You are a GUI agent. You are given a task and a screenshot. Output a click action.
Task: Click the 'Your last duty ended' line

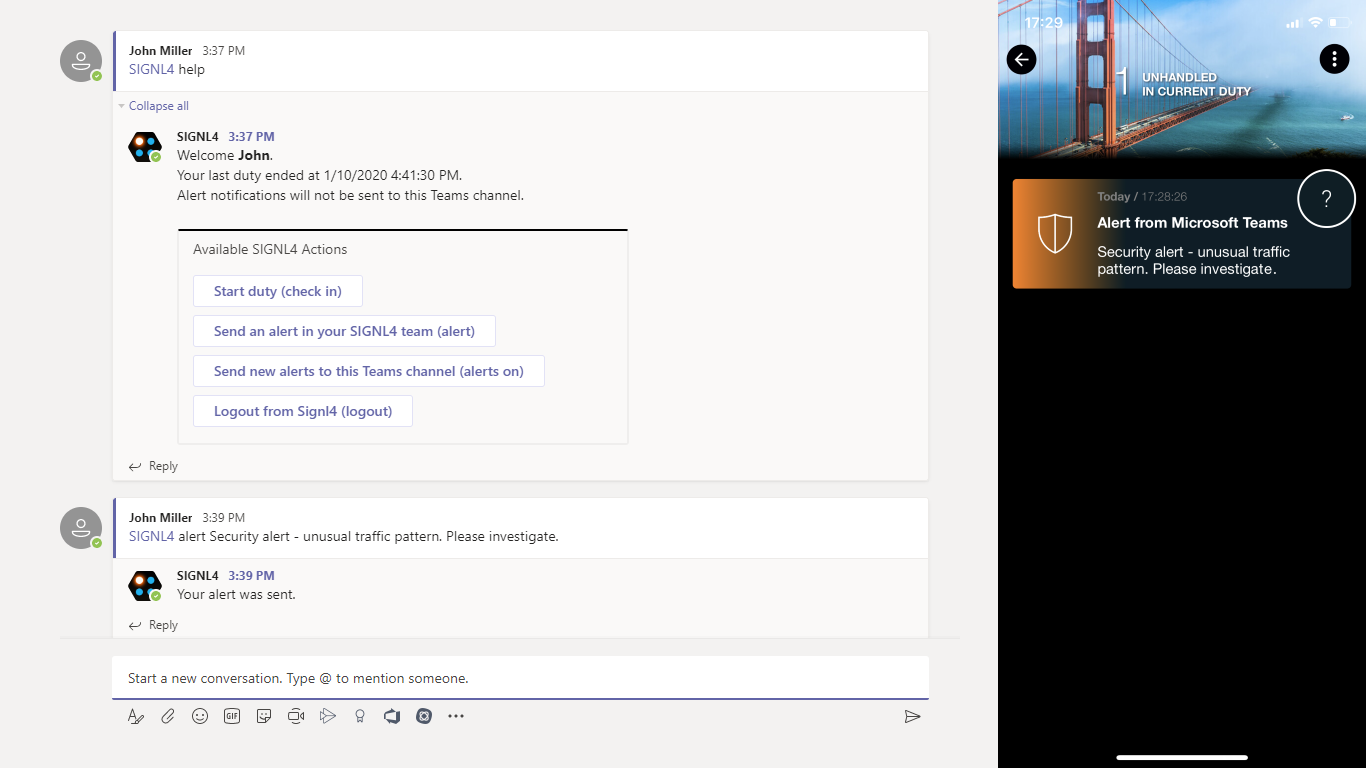click(x=319, y=175)
